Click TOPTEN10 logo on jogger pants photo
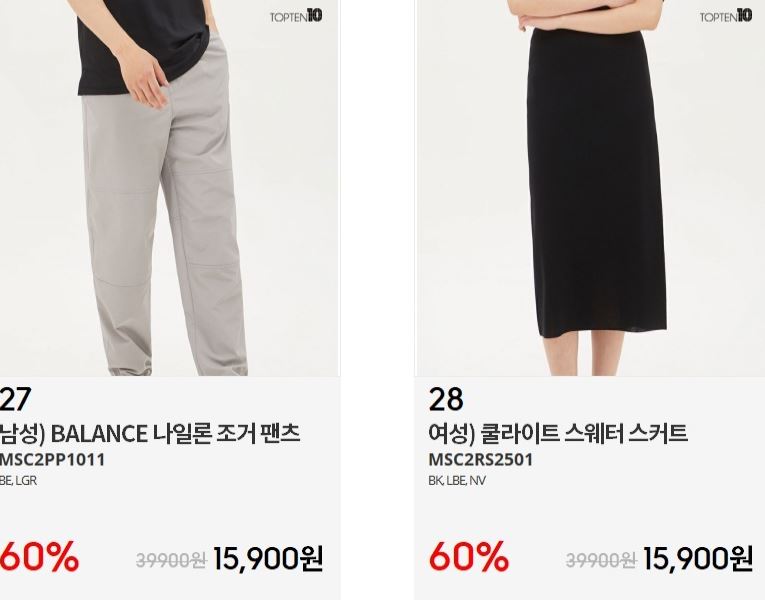This screenshot has height=600, width=765. 296,16
